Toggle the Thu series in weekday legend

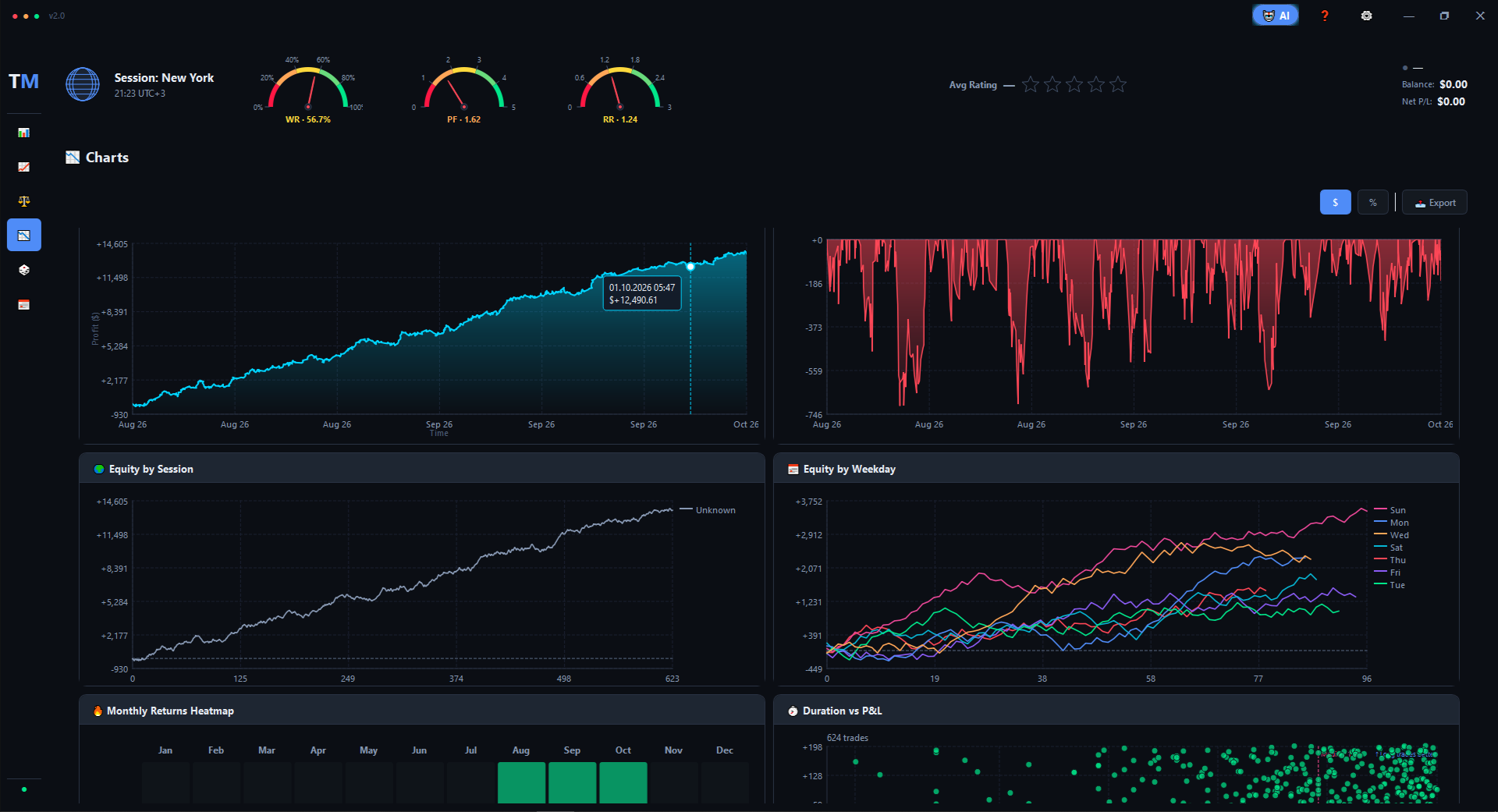click(x=1390, y=560)
